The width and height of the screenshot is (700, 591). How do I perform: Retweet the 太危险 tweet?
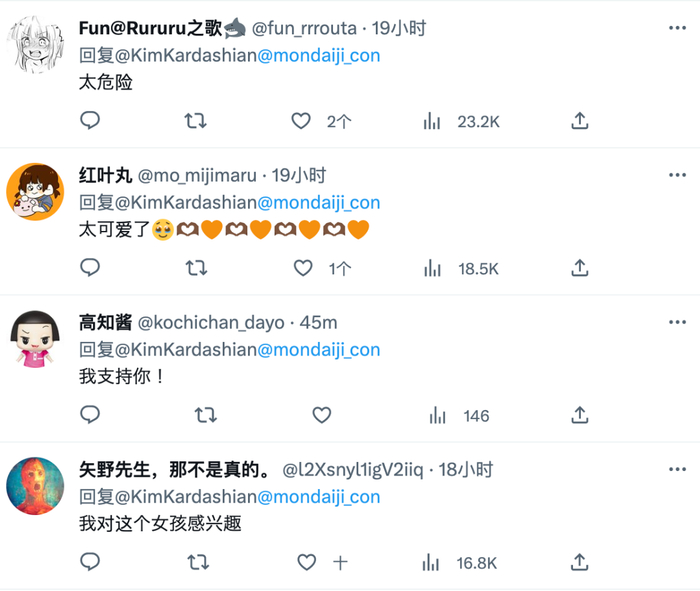[196, 121]
